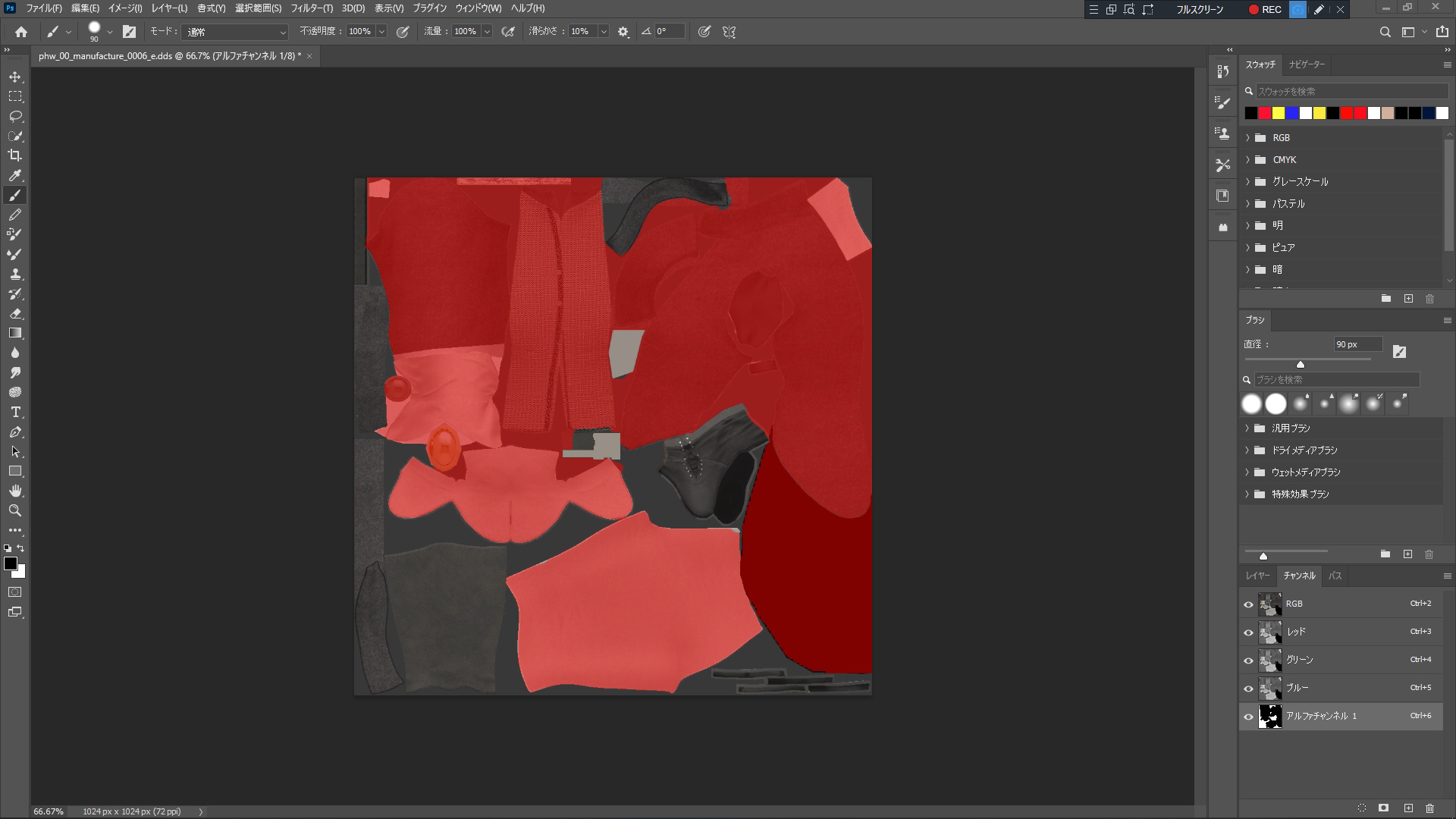Open the フィルター menu
This screenshot has width=1456, height=819.
point(311,8)
